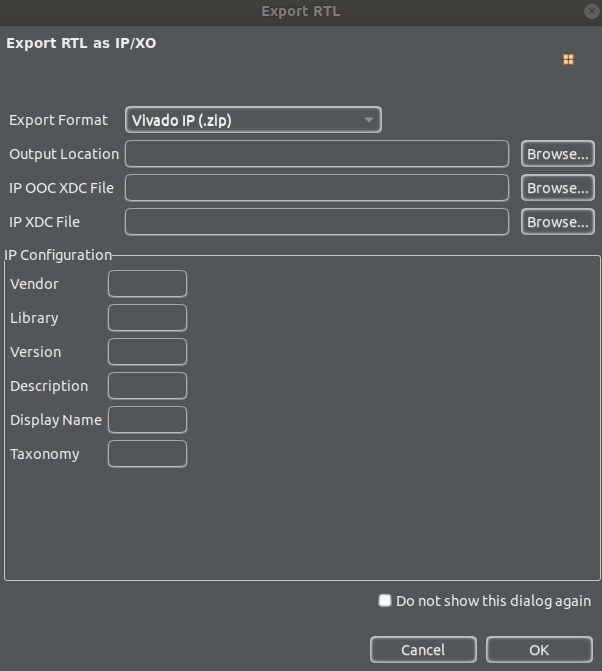
Task: Confirm export with the OK button
Action: coord(538,650)
